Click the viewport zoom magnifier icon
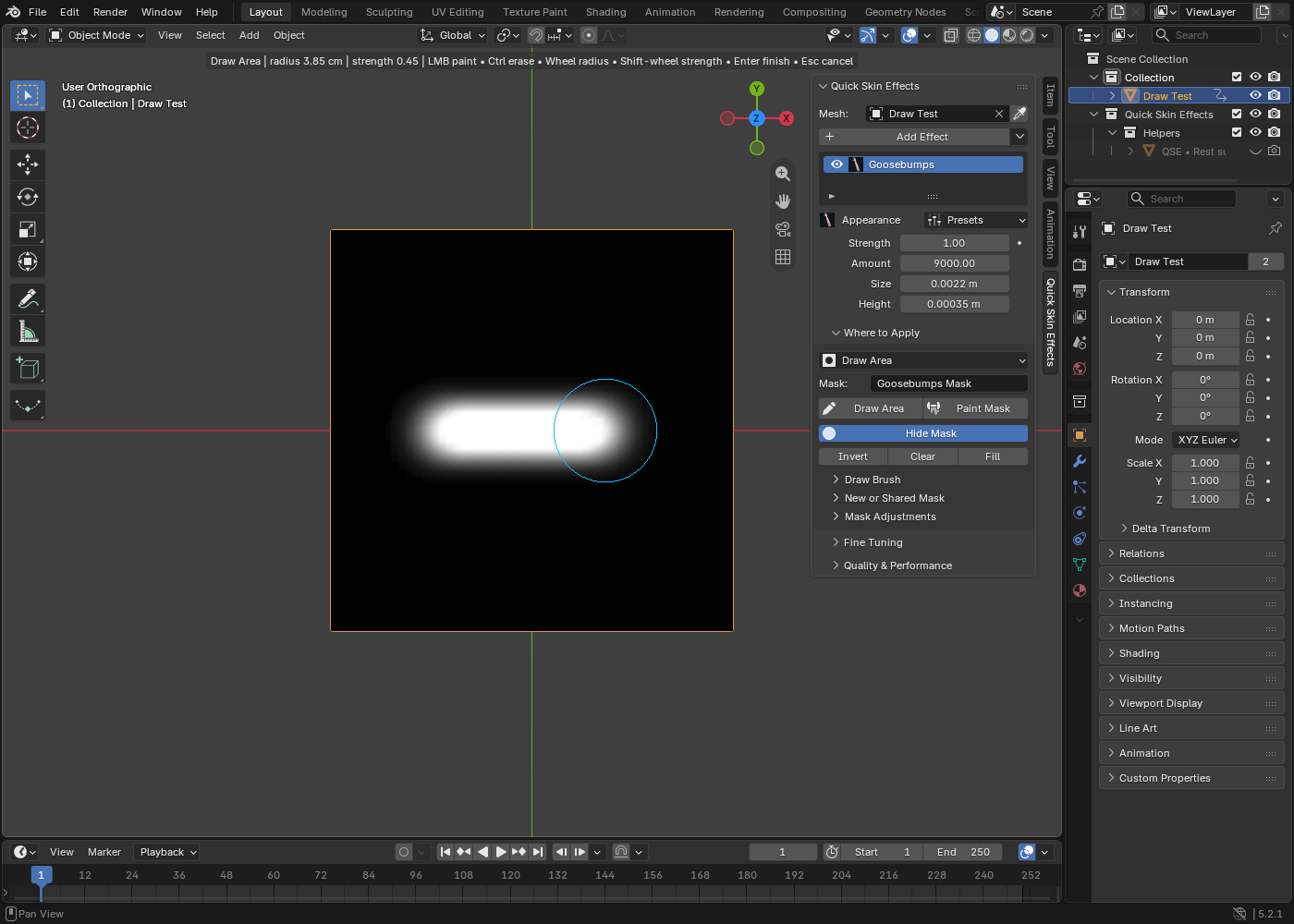Screen dimensions: 1294x924 [783, 174]
